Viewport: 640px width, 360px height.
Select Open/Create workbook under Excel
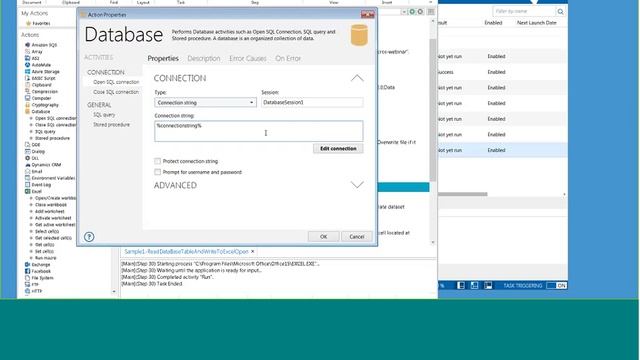(x=56, y=198)
